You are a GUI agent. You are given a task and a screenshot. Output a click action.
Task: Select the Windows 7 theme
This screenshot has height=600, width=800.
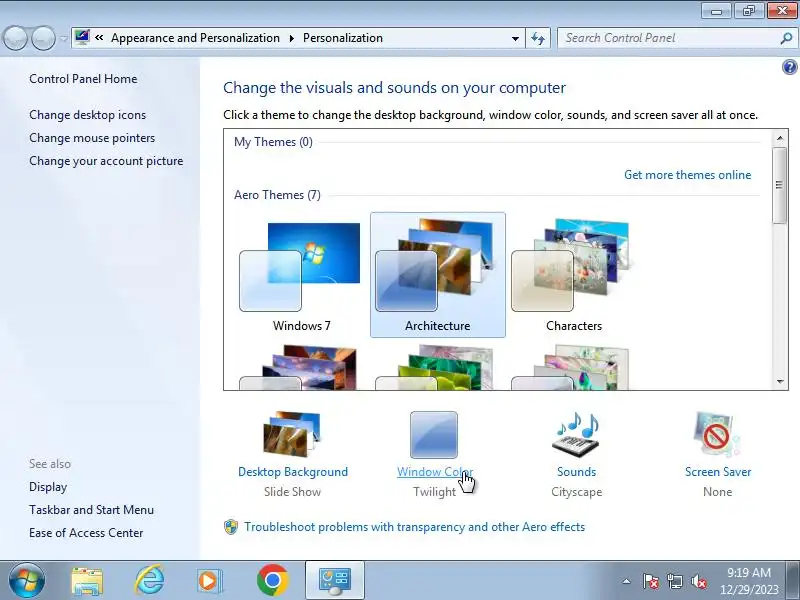tap(301, 276)
